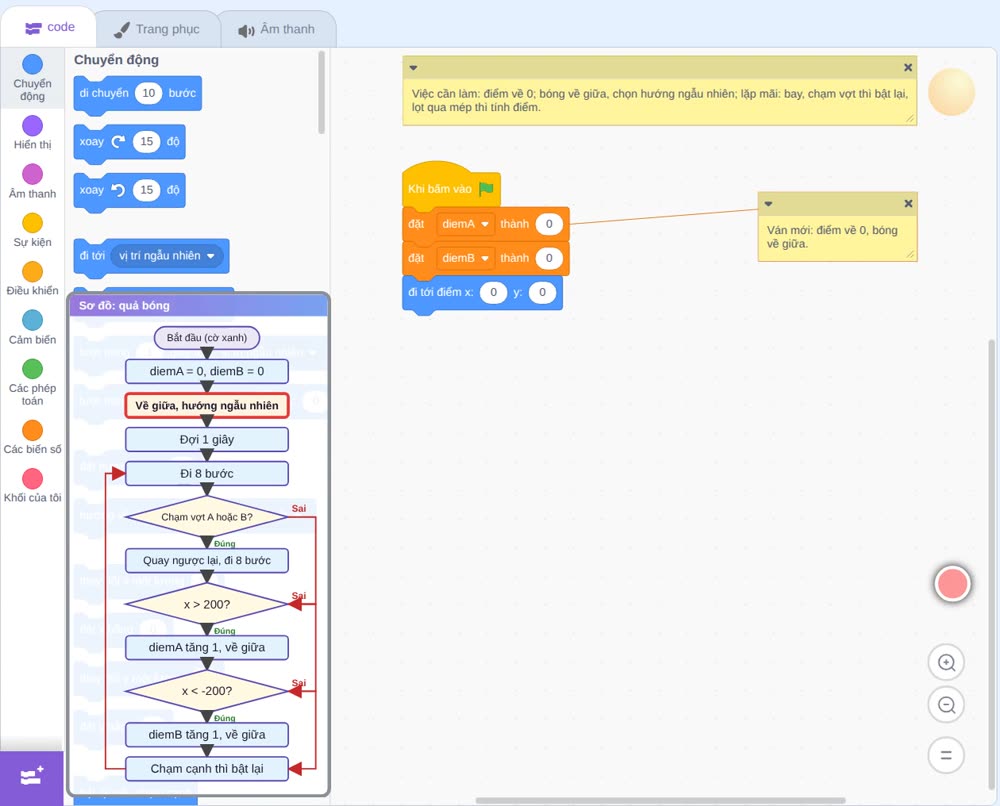Switch to the code tab
The image size is (1000, 806).
coord(50,27)
